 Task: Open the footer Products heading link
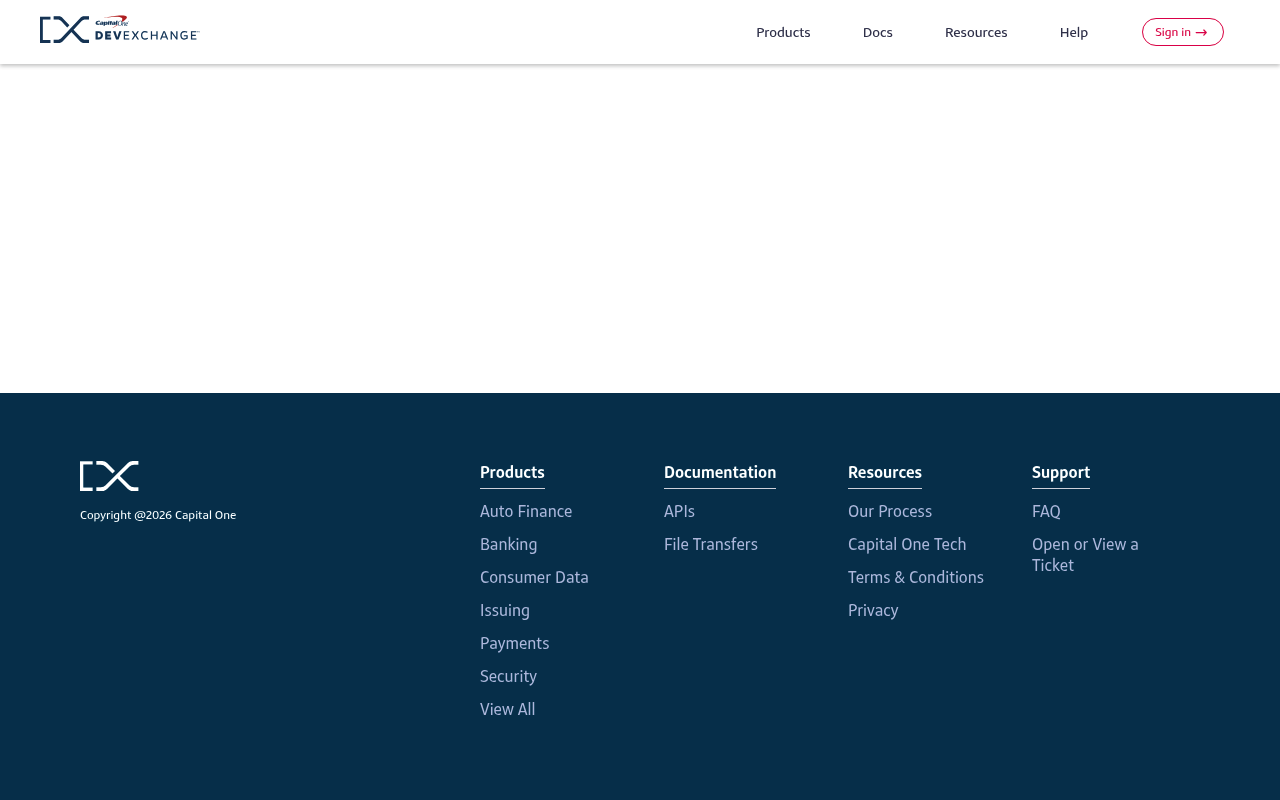[x=512, y=472]
